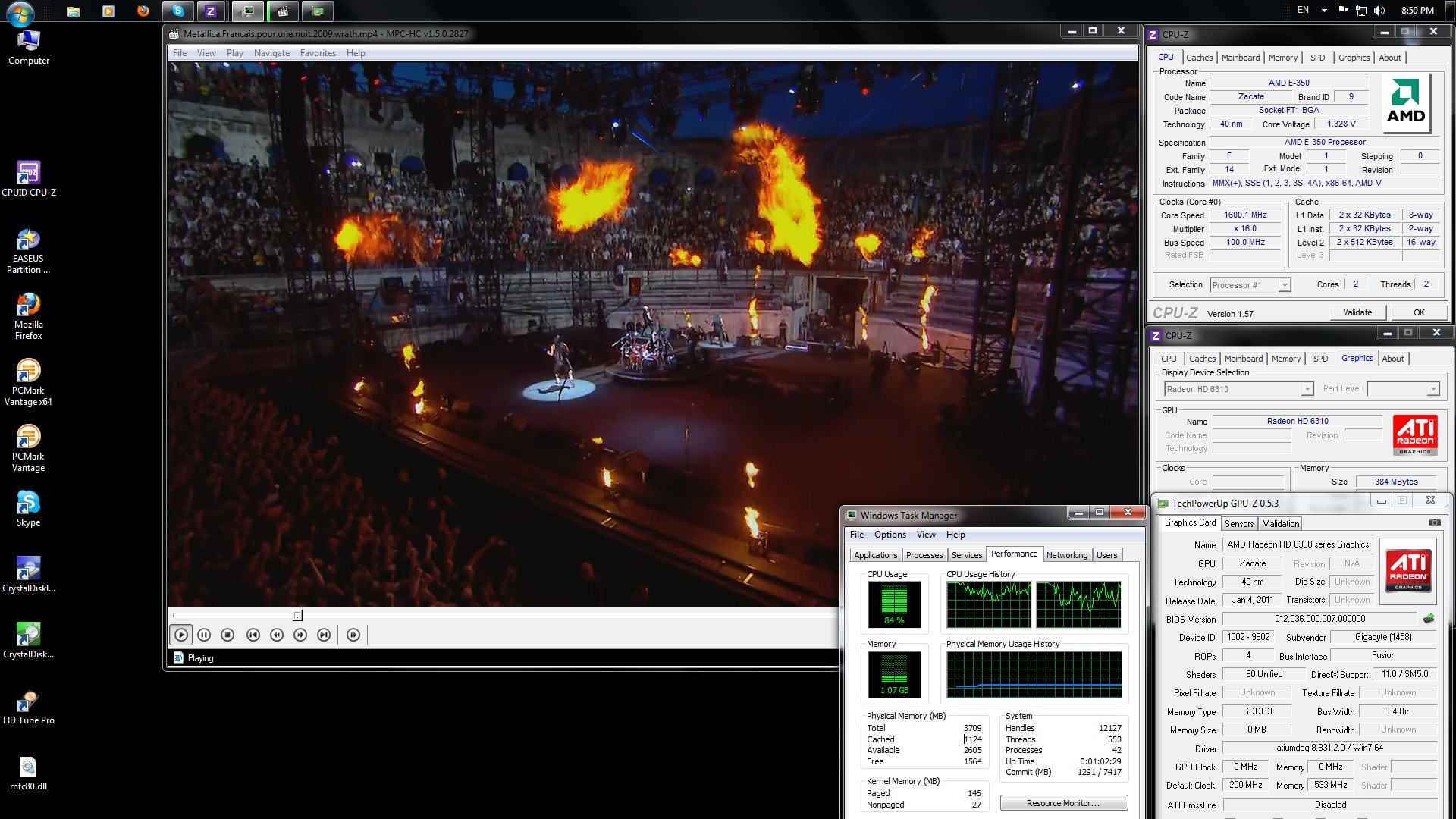
Task: Click the Validate button in CPU-Z
Action: click(1357, 312)
